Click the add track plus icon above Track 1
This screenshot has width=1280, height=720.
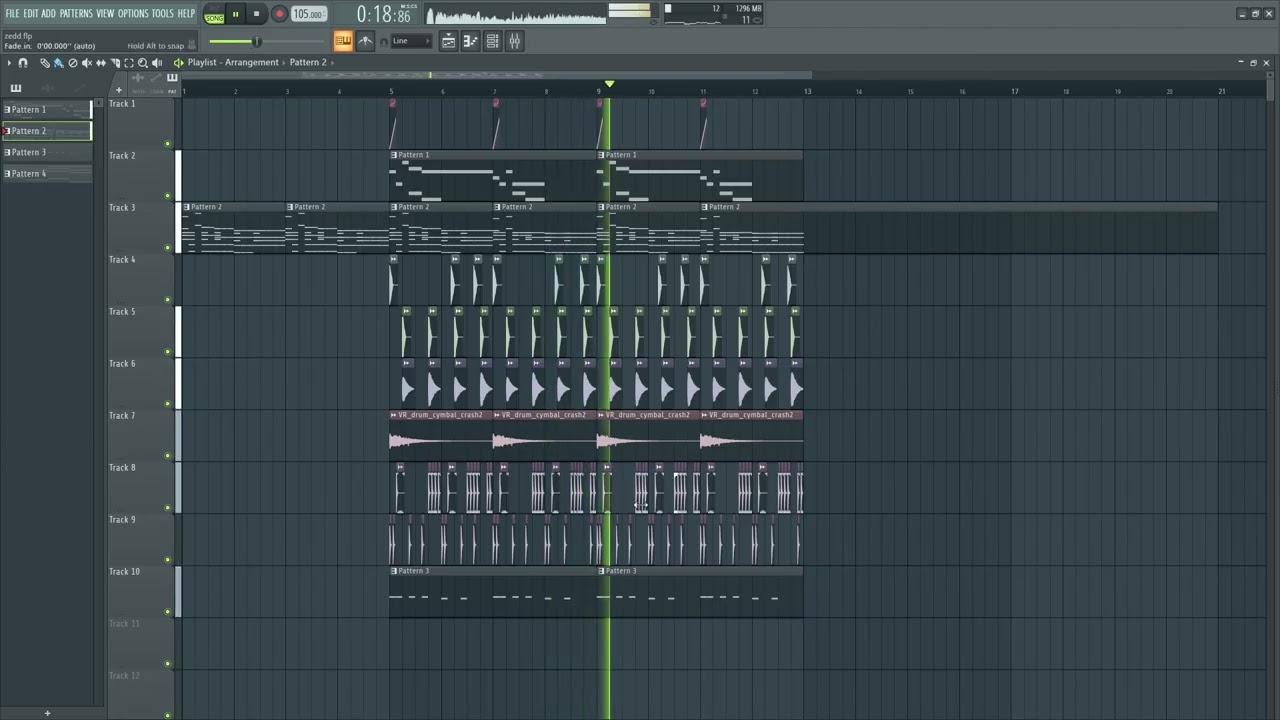118,90
